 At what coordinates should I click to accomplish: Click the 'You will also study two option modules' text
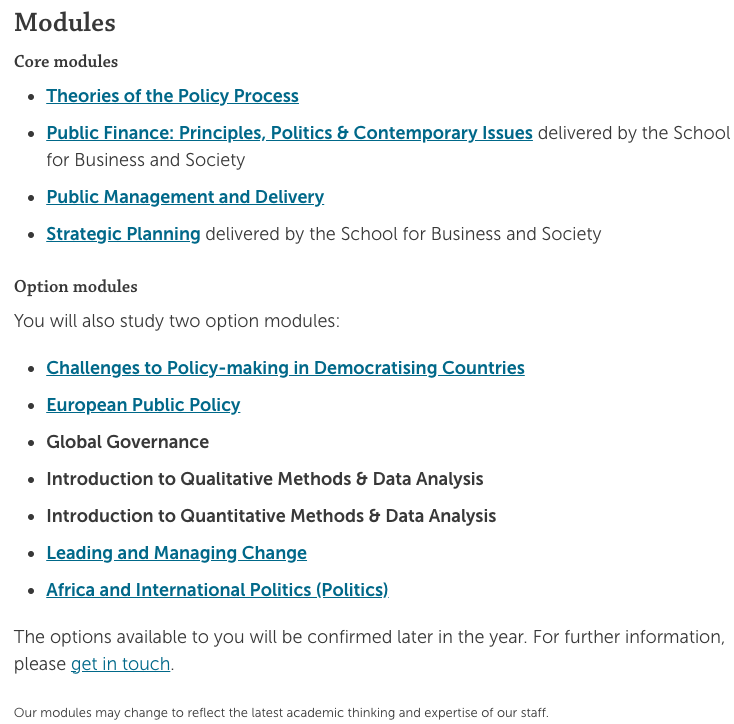[177, 321]
